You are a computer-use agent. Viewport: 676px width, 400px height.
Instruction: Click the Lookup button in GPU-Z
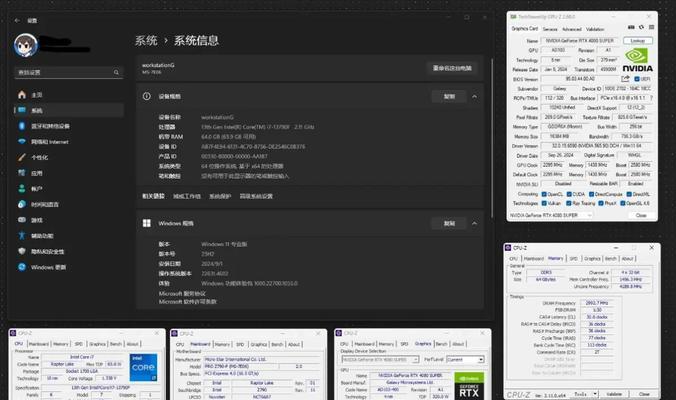point(638,41)
